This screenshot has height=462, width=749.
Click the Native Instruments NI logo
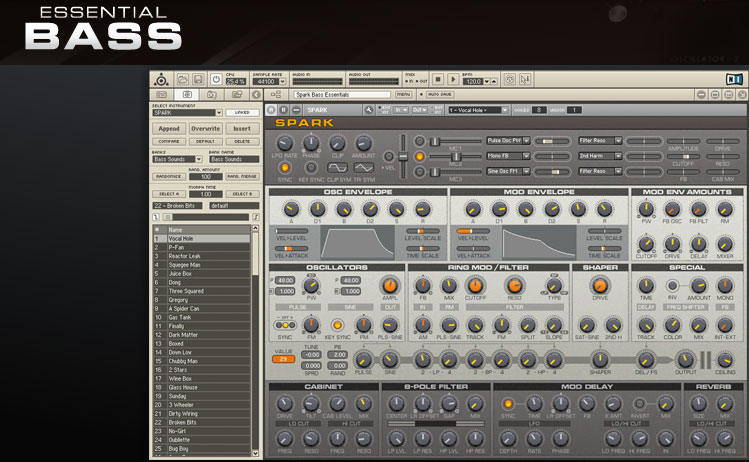[x=734, y=79]
